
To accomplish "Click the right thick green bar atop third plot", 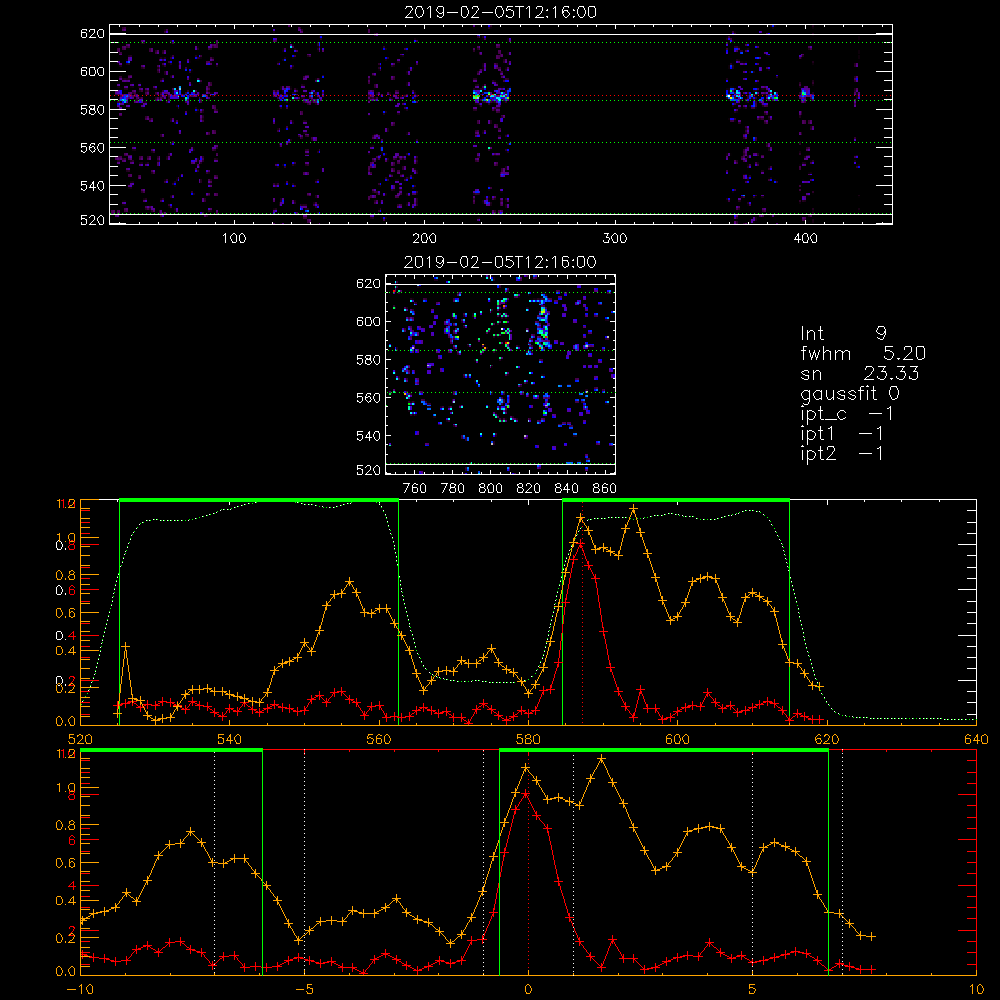I will [x=676, y=500].
